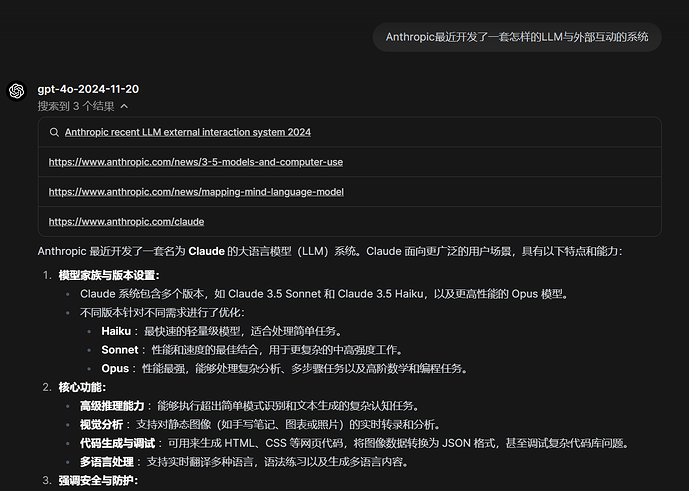Viewport: 689px width, 491px height.
Task: Click the heading '模型家族与版本设置:'
Action: [x=109, y=275]
